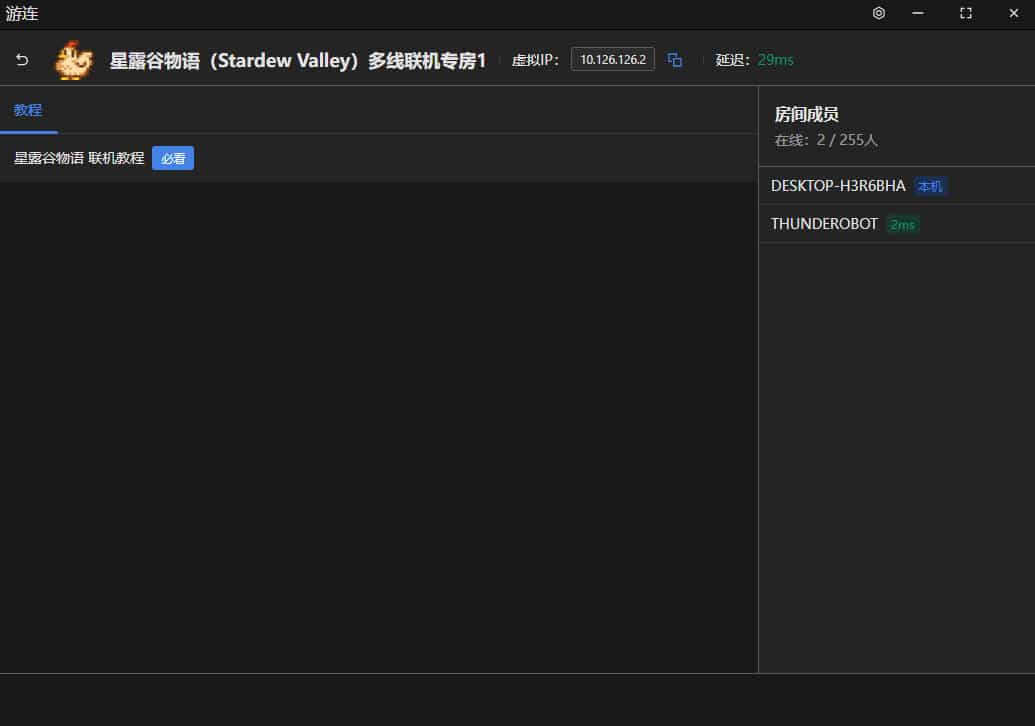Maximize the 游连 window
The image size is (1035, 726).
pos(966,13)
